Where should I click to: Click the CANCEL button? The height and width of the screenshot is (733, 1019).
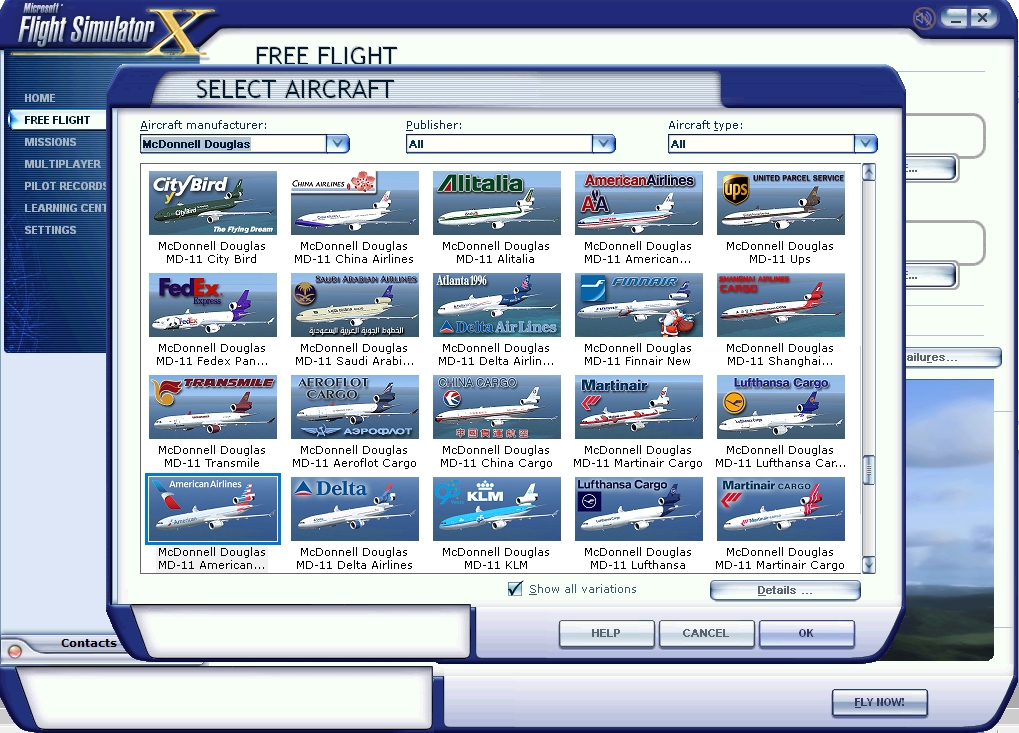706,633
